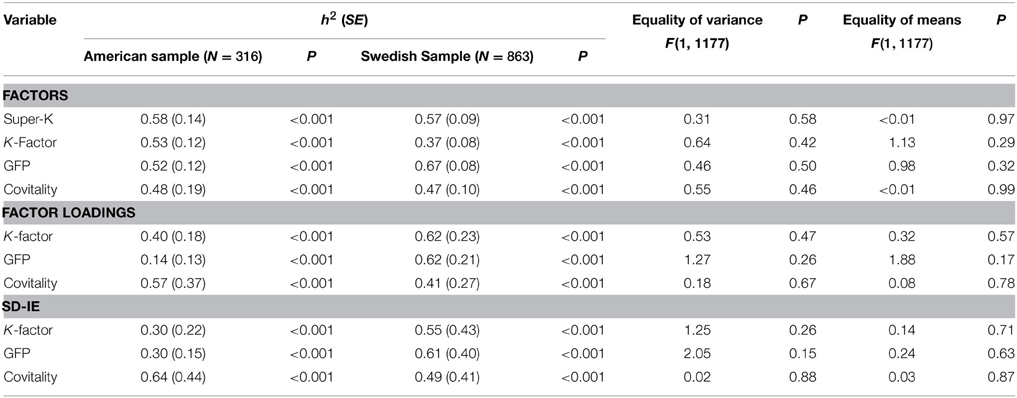The height and width of the screenshot is (398, 1017).
Task: Select the SD-IE section header row
Action: 508,305
